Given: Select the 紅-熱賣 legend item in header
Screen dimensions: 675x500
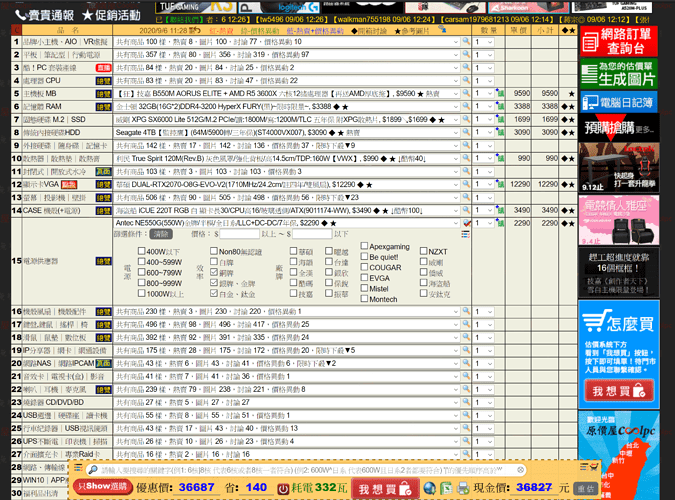Looking at the screenshot, I should coord(221,31).
